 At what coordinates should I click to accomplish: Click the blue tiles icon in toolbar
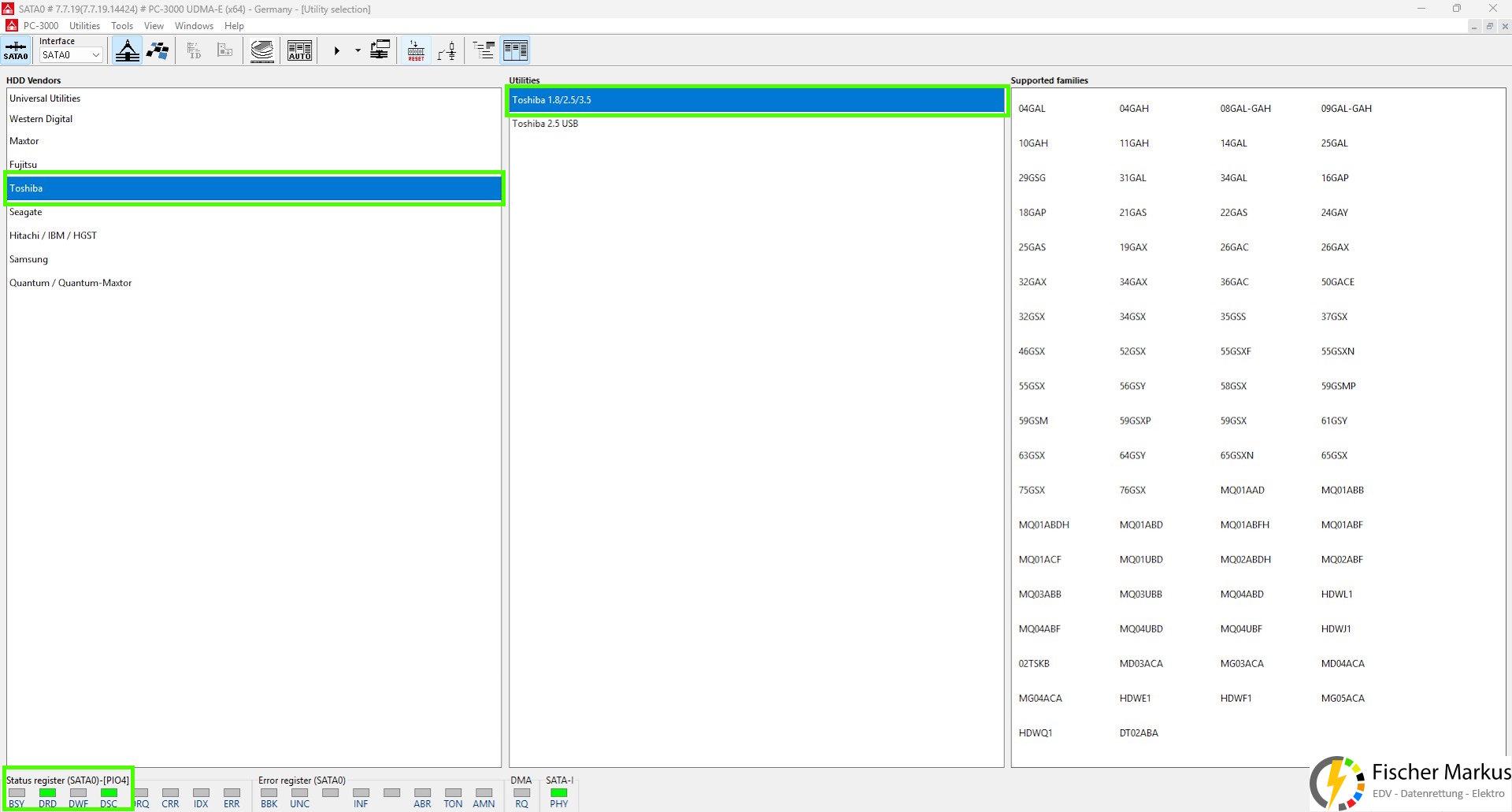[x=158, y=50]
